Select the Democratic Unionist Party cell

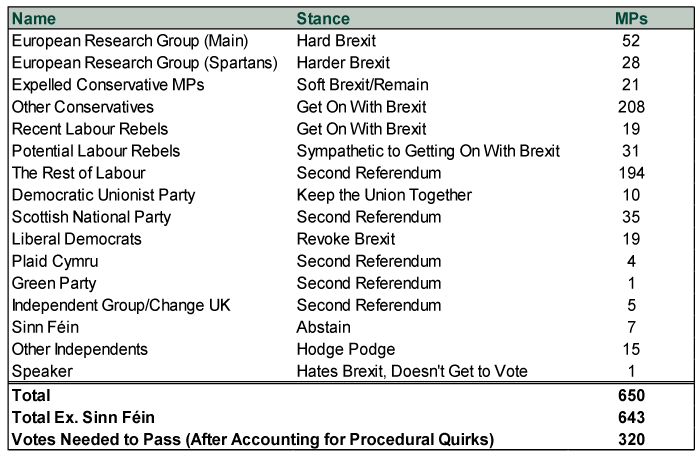point(104,195)
